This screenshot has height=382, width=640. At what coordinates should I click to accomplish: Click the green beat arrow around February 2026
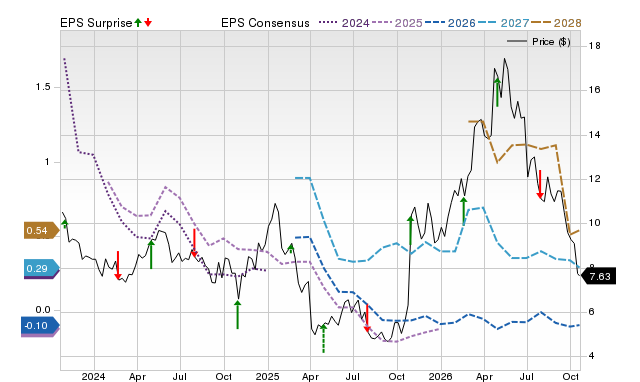click(x=463, y=211)
